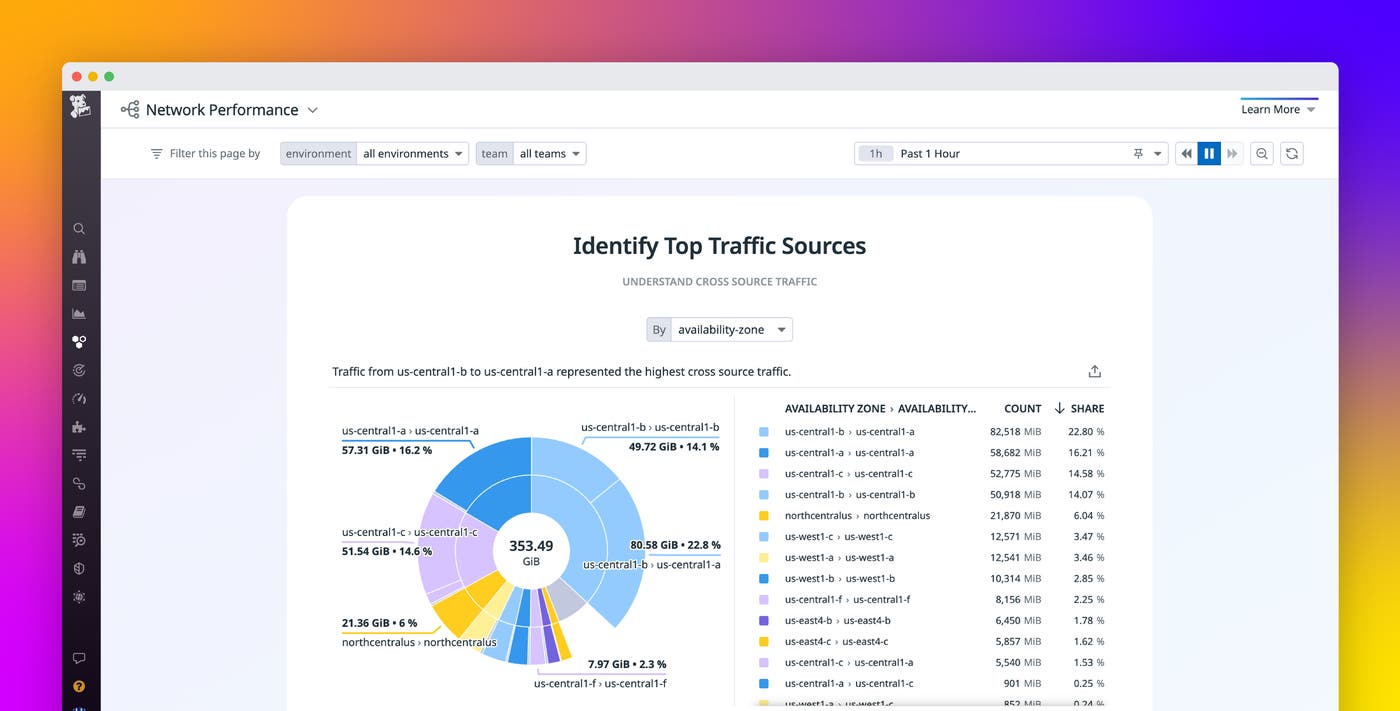Select the Logs icon in the left sidebar
Image resolution: width=1400 pixels, height=711 pixels.
(79, 511)
